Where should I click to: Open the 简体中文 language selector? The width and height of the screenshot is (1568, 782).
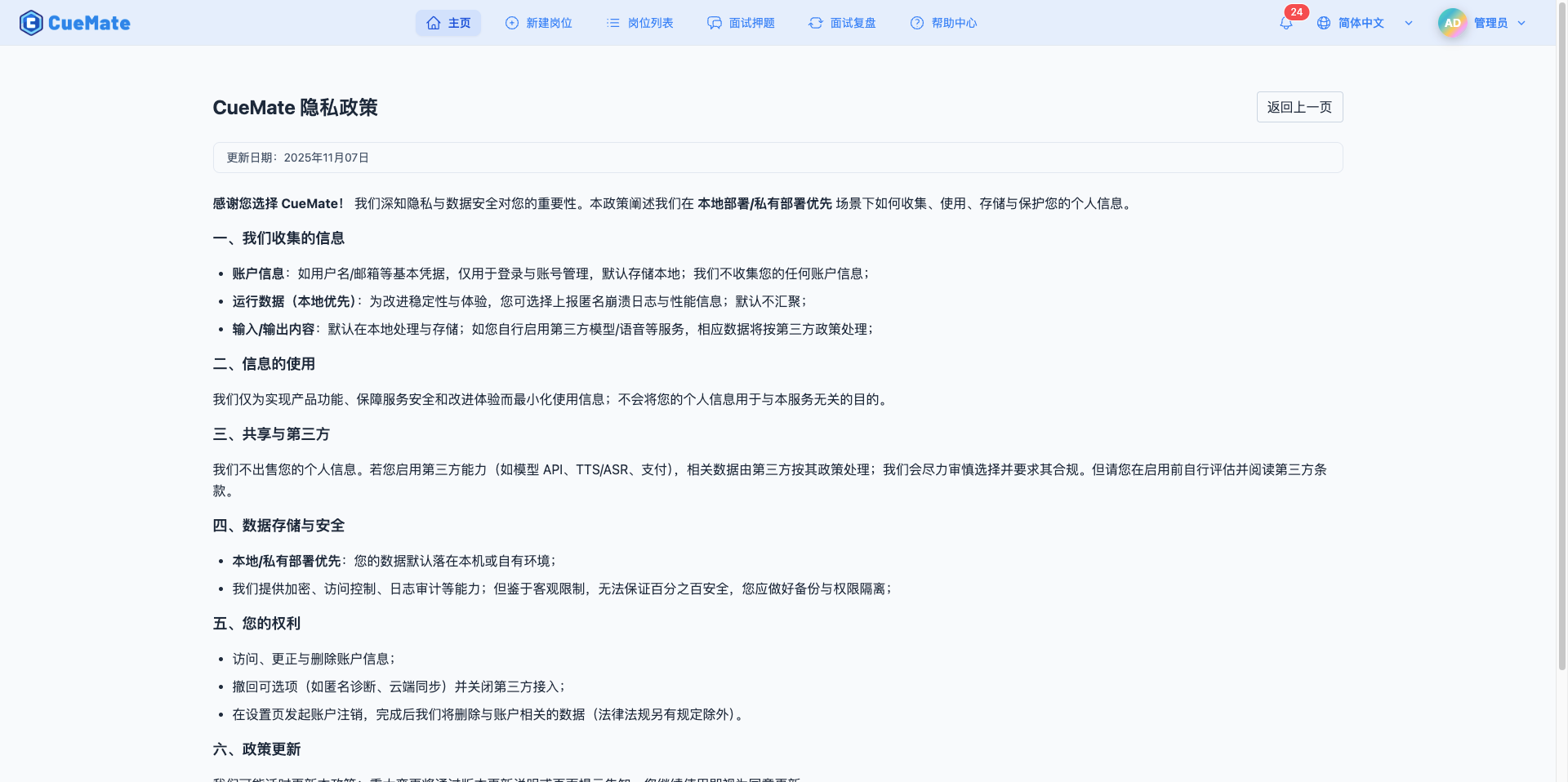[x=1361, y=23]
